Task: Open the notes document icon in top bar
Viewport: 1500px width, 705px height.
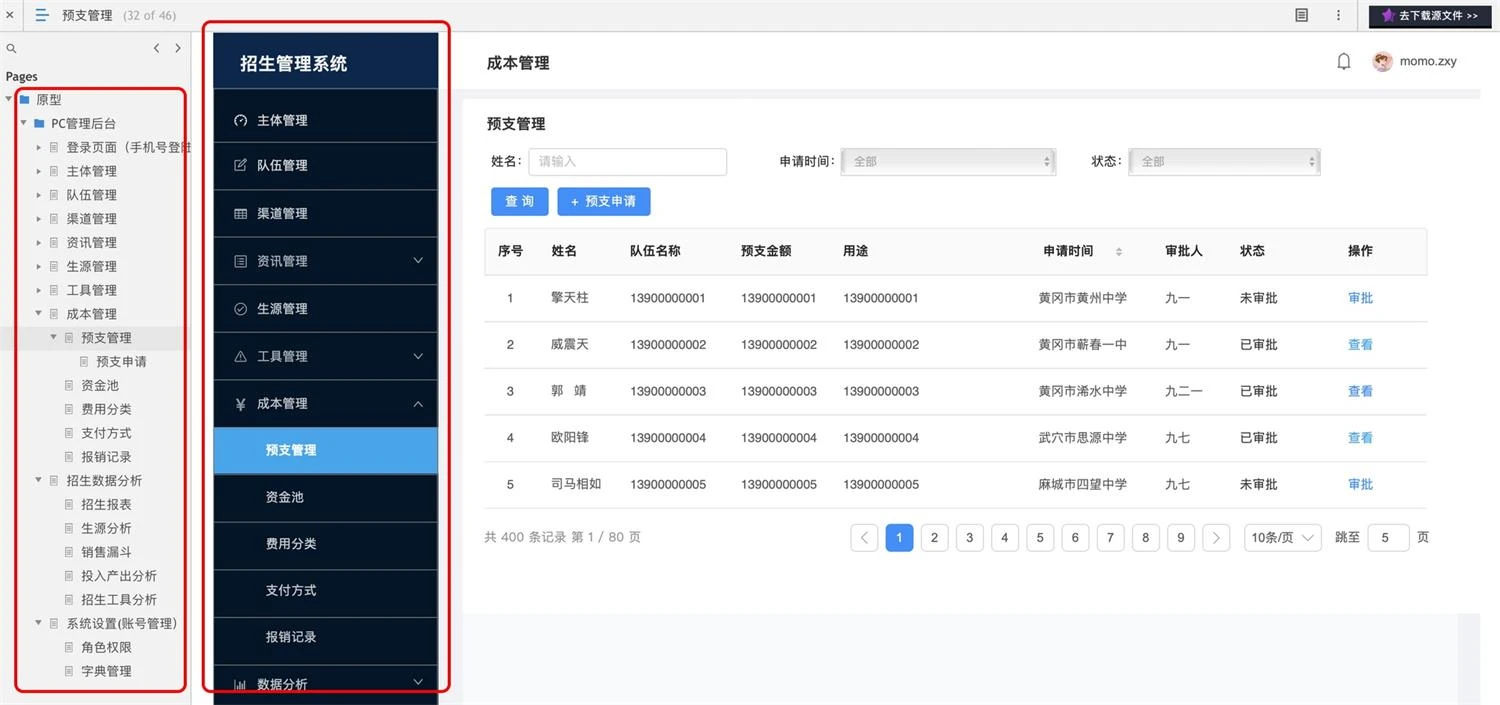Action: click(1301, 15)
